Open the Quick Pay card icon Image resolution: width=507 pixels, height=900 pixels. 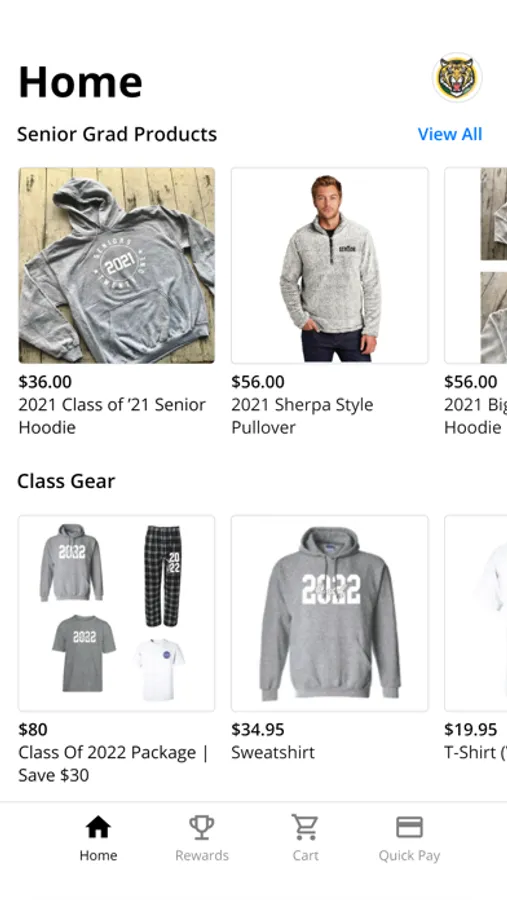pos(409,827)
